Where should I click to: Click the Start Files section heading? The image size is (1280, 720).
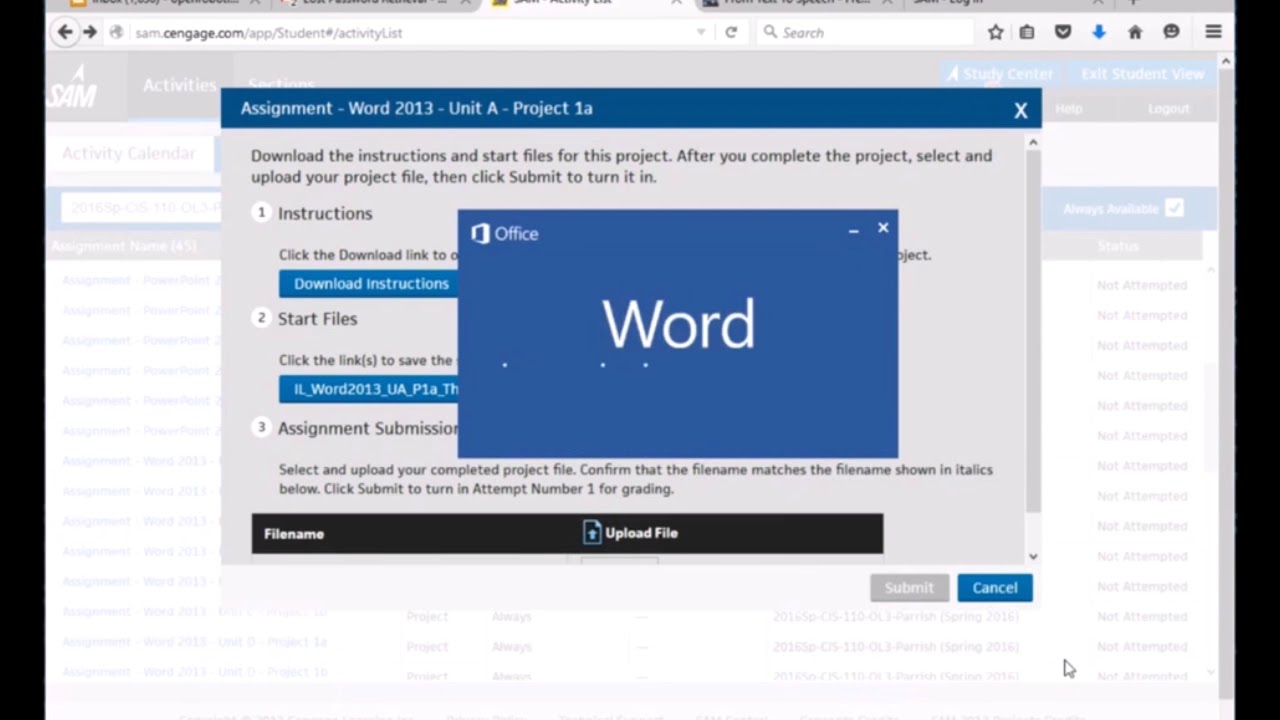point(317,318)
